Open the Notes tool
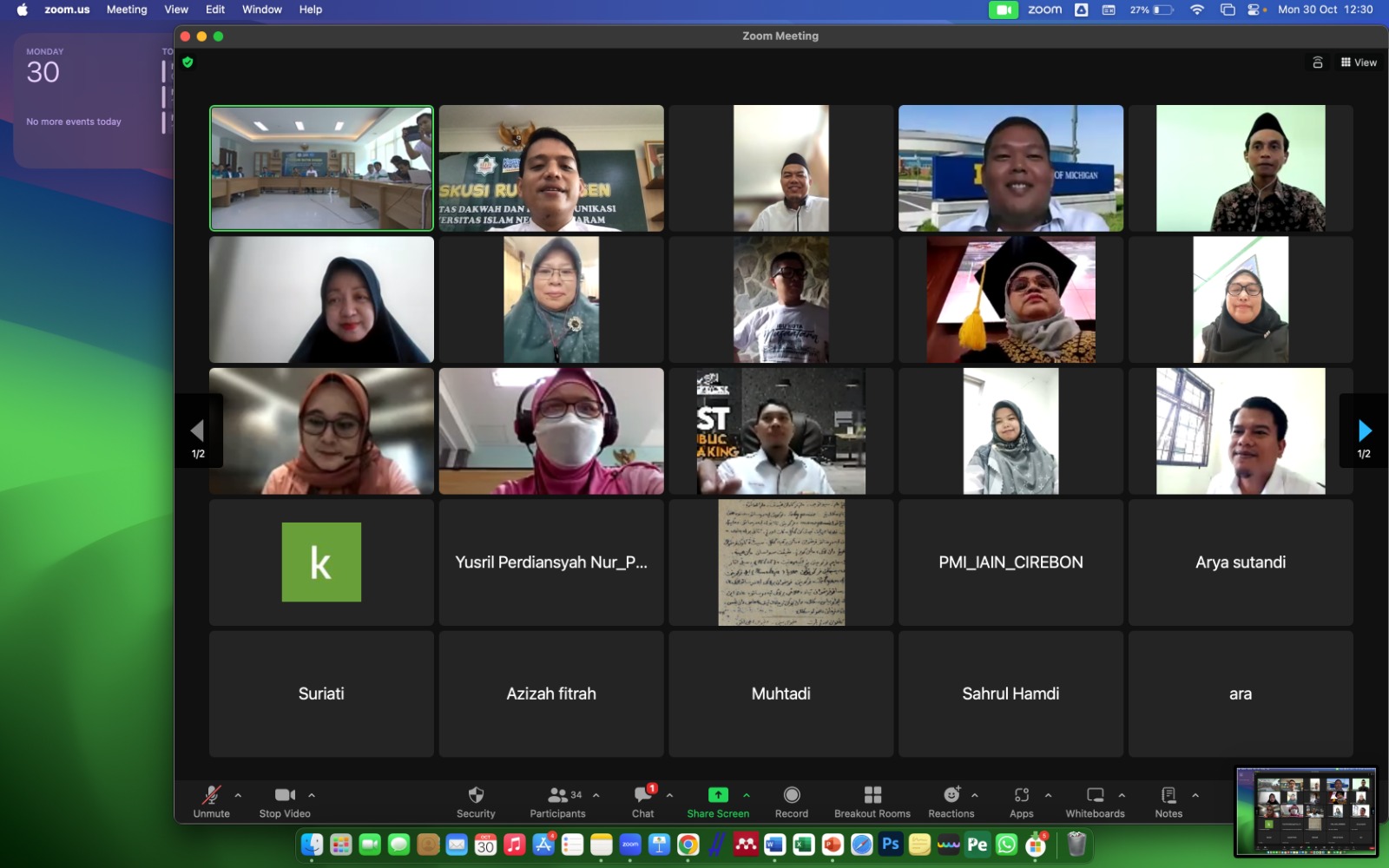Viewport: 1389px width, 868px height. tap(1168, 795)
